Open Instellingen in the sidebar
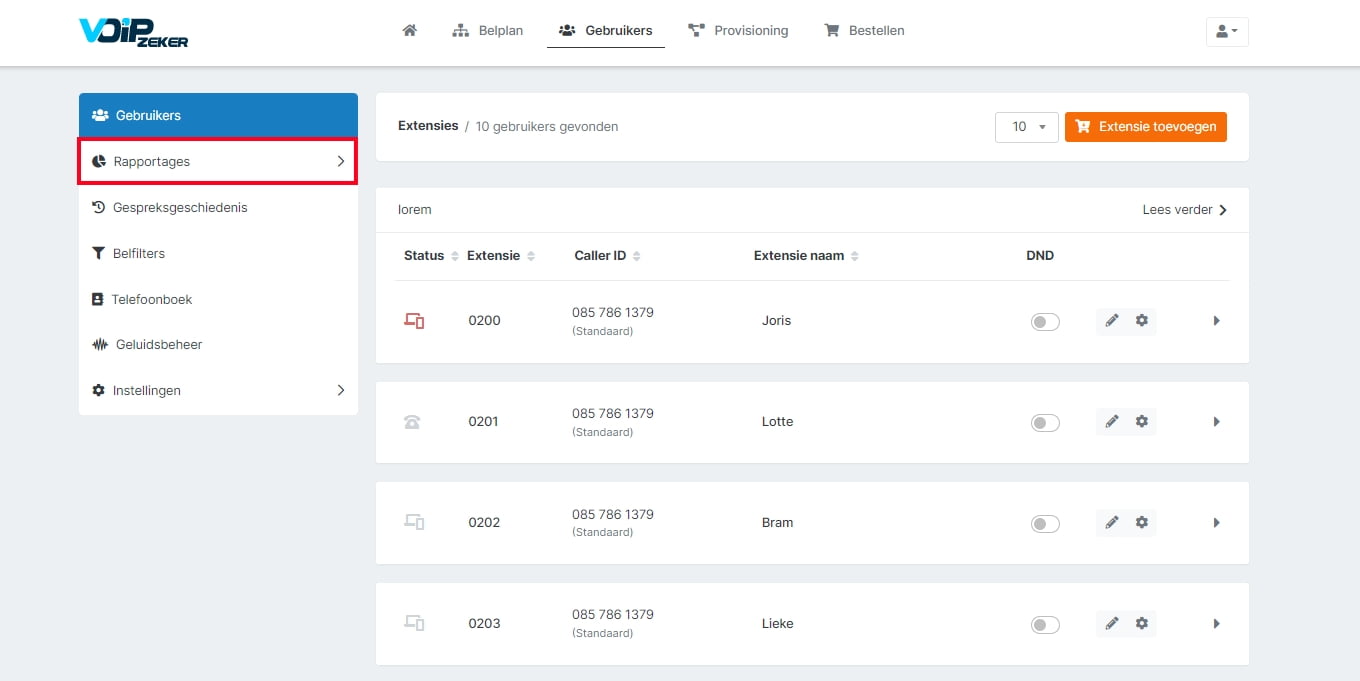The image size is (1360, 681). pos(218,390)
